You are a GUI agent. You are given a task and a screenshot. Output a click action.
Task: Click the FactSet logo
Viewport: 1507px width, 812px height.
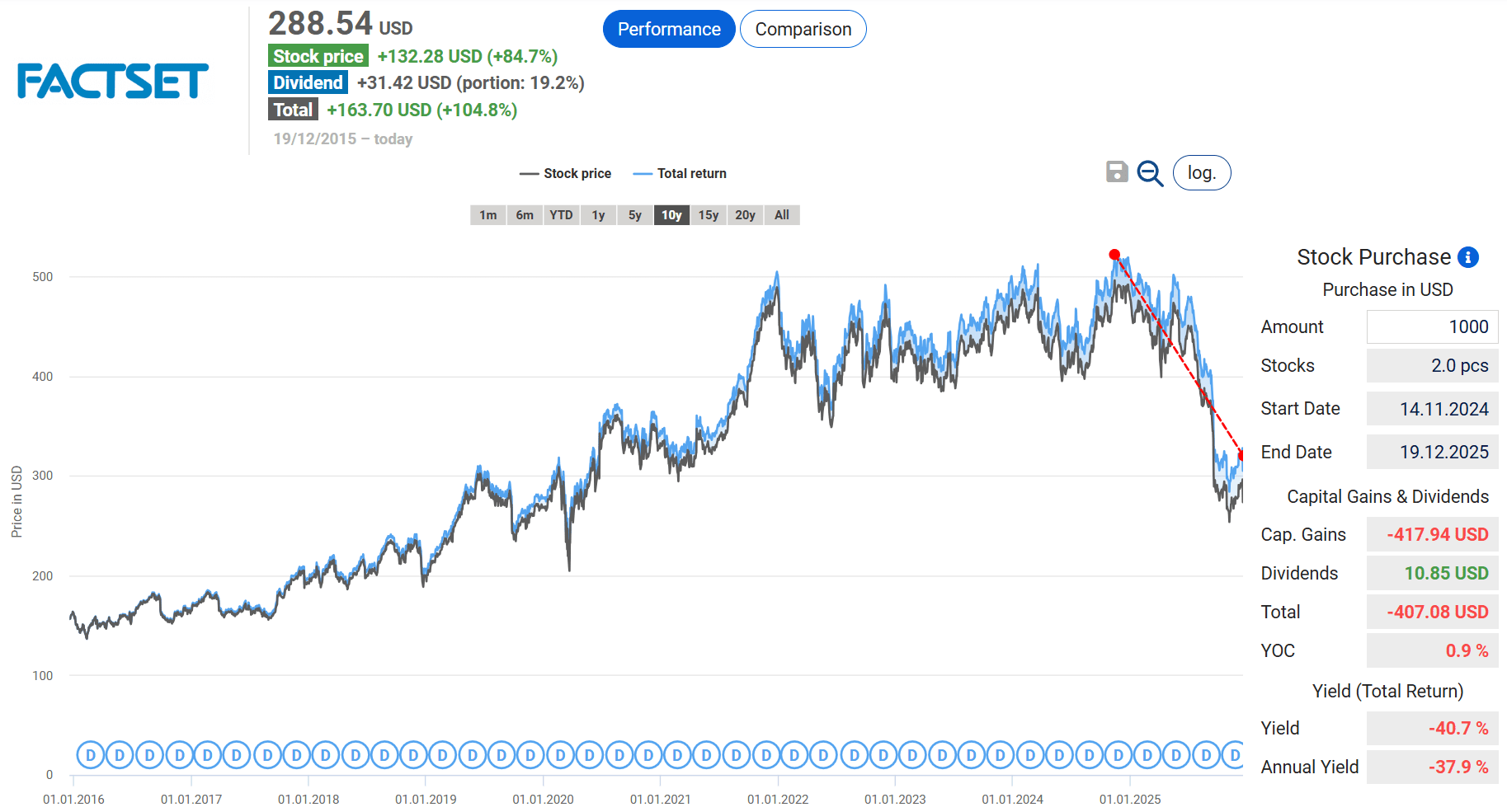pos(111,81)
